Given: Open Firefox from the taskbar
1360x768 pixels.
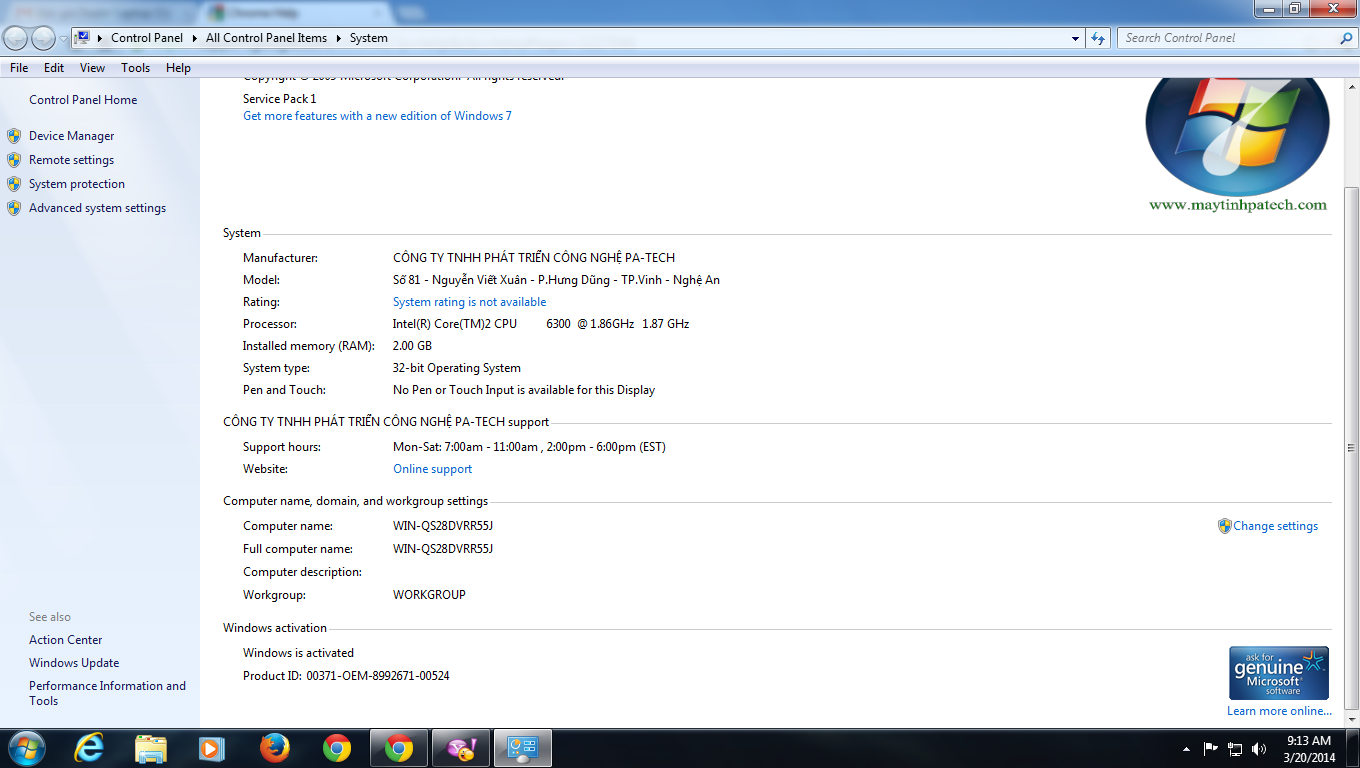Looking at the screenshot, I should pos(274,748).
